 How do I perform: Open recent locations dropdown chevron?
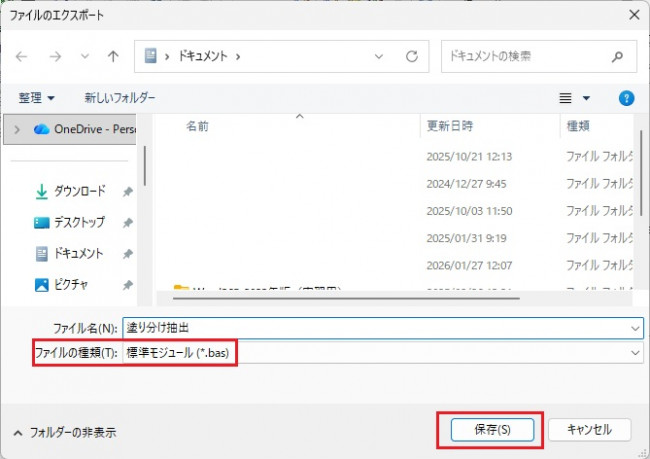[84, 56]
